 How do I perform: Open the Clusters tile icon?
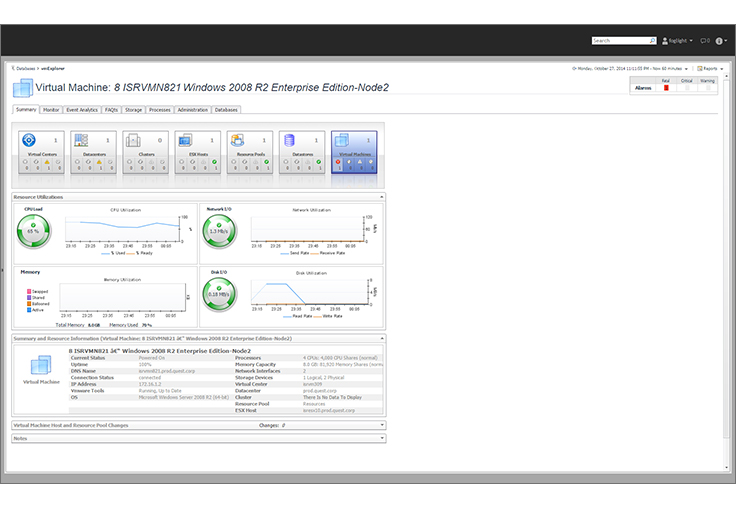coord(133,140)
